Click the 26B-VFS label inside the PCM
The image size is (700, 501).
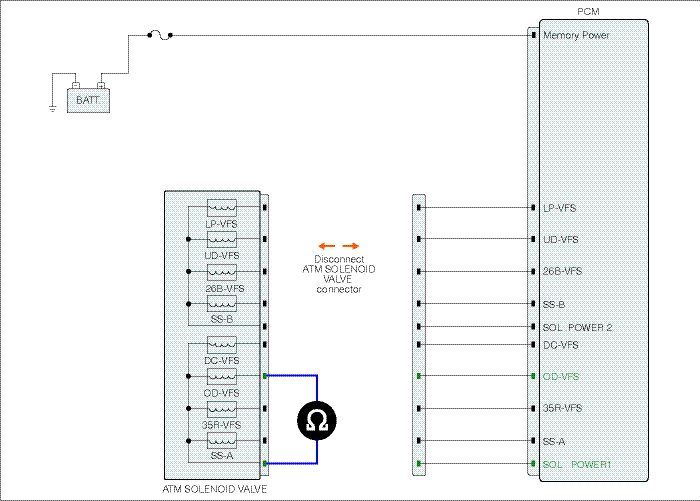562,271
